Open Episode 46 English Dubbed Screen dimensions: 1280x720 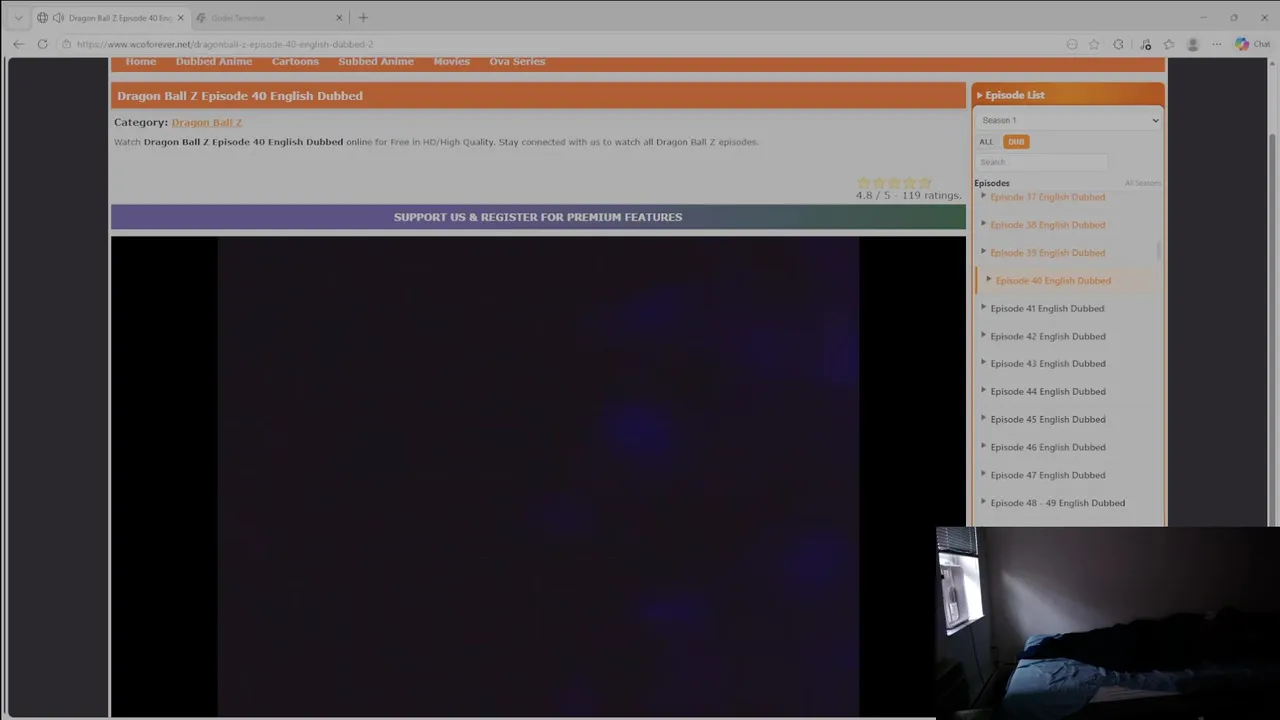(1047, 448)
